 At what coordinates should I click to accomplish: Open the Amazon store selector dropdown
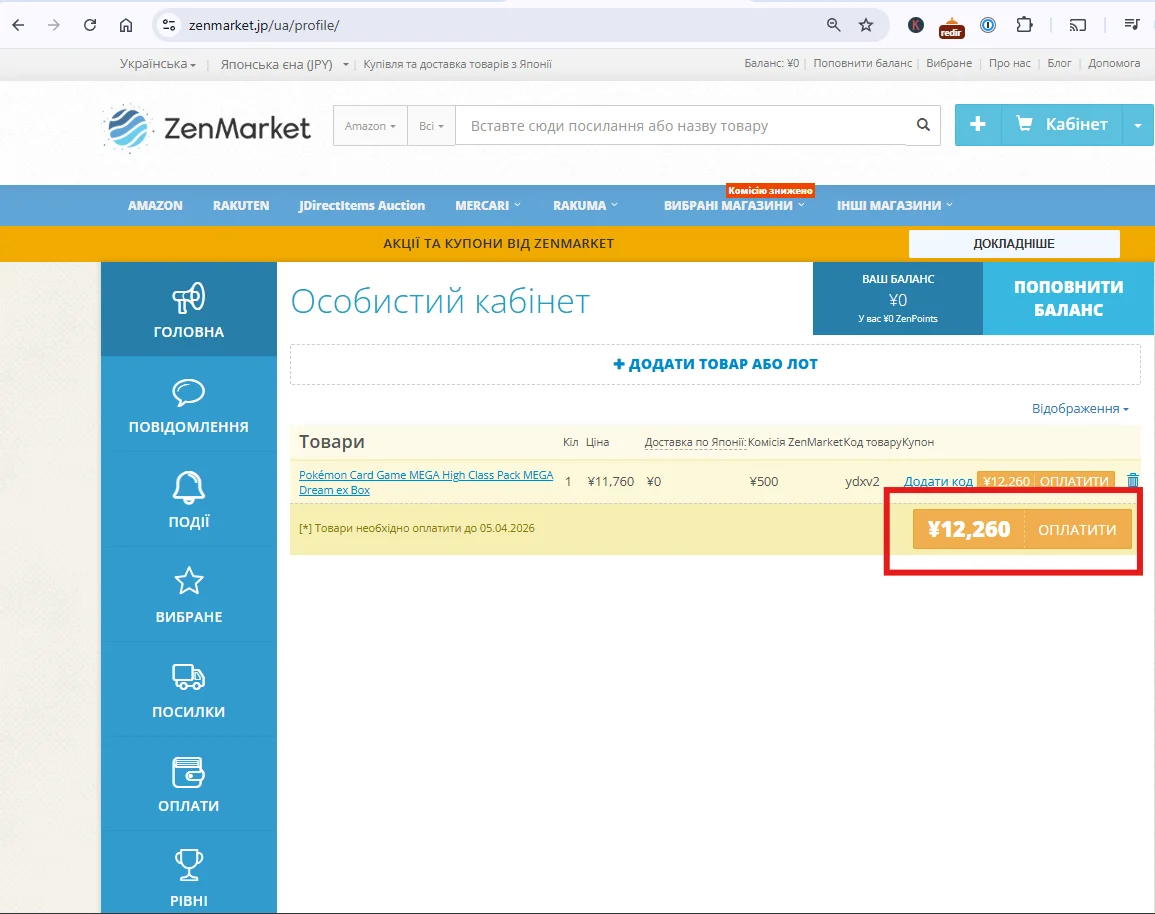(371, 126)
